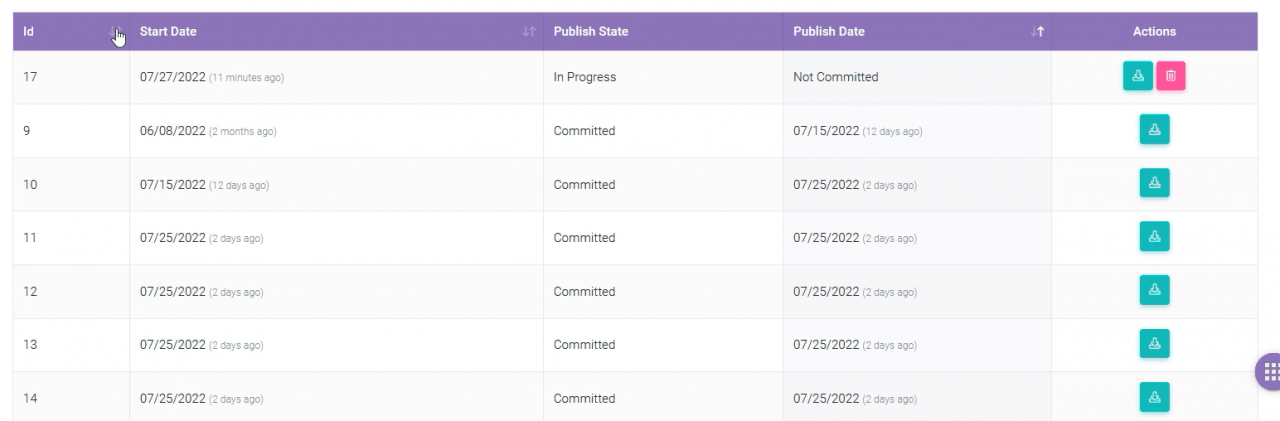The width and height of the screenshot is (1280, 421).
Task: Click the Publish Date column header label
Action: 829,31
